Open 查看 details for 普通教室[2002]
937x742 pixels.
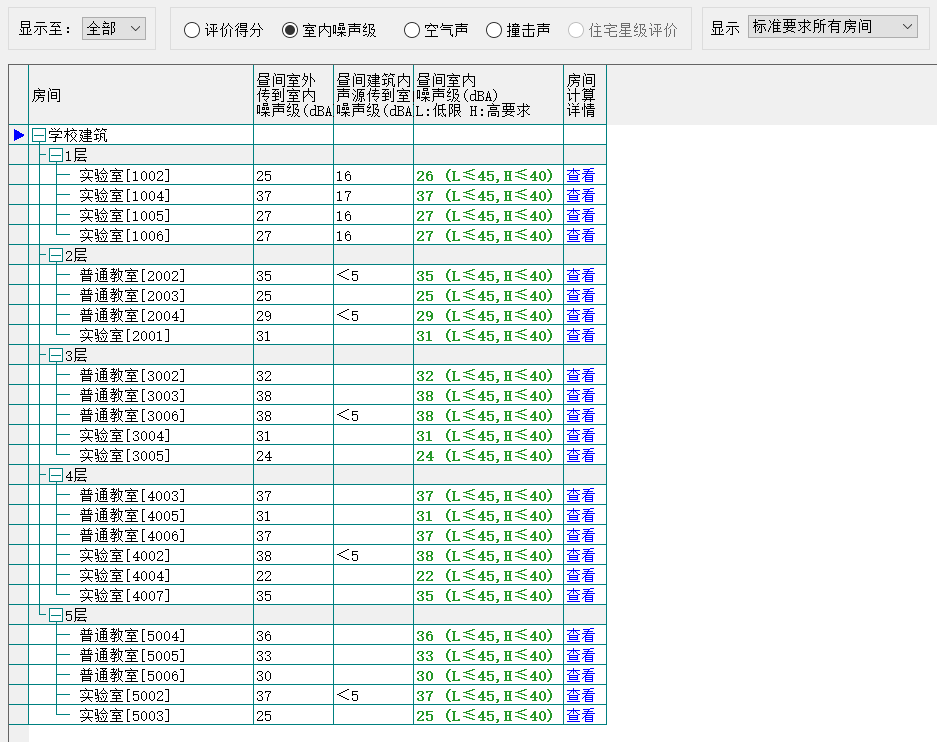click(x=580, y=276)
